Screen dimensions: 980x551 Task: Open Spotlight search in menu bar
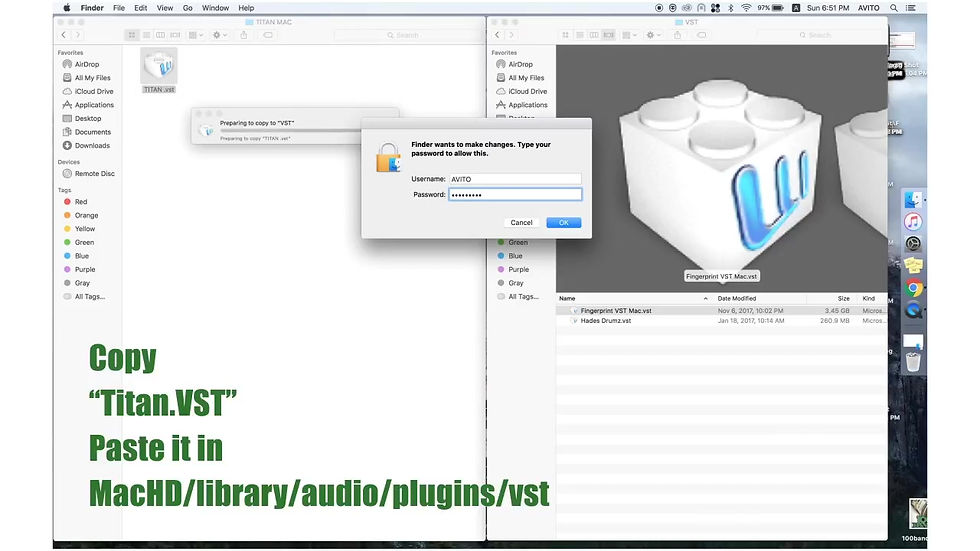[894, 8]
